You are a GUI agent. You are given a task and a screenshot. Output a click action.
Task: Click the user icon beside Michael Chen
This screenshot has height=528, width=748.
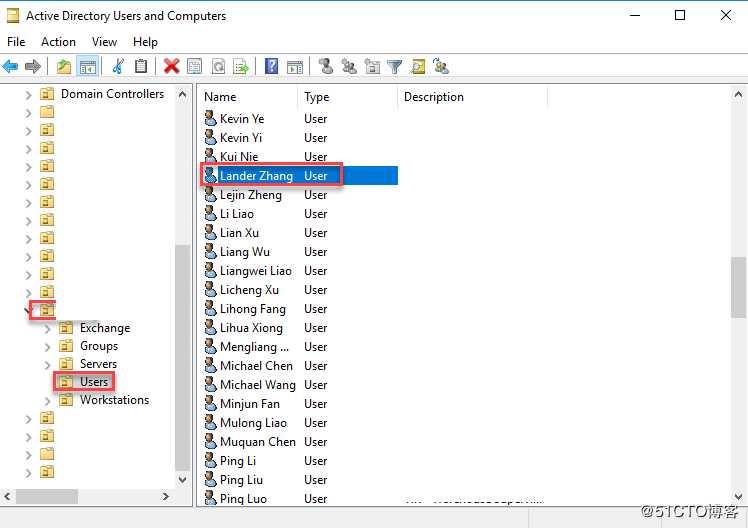coord(210,366)
